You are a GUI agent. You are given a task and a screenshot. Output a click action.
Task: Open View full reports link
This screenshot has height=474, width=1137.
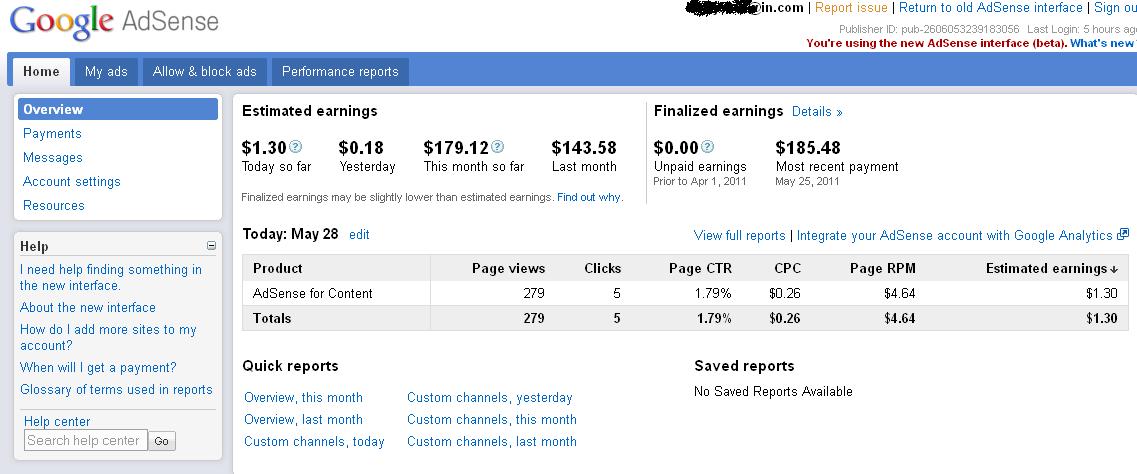pyautogui.click(x=740, y=236)
